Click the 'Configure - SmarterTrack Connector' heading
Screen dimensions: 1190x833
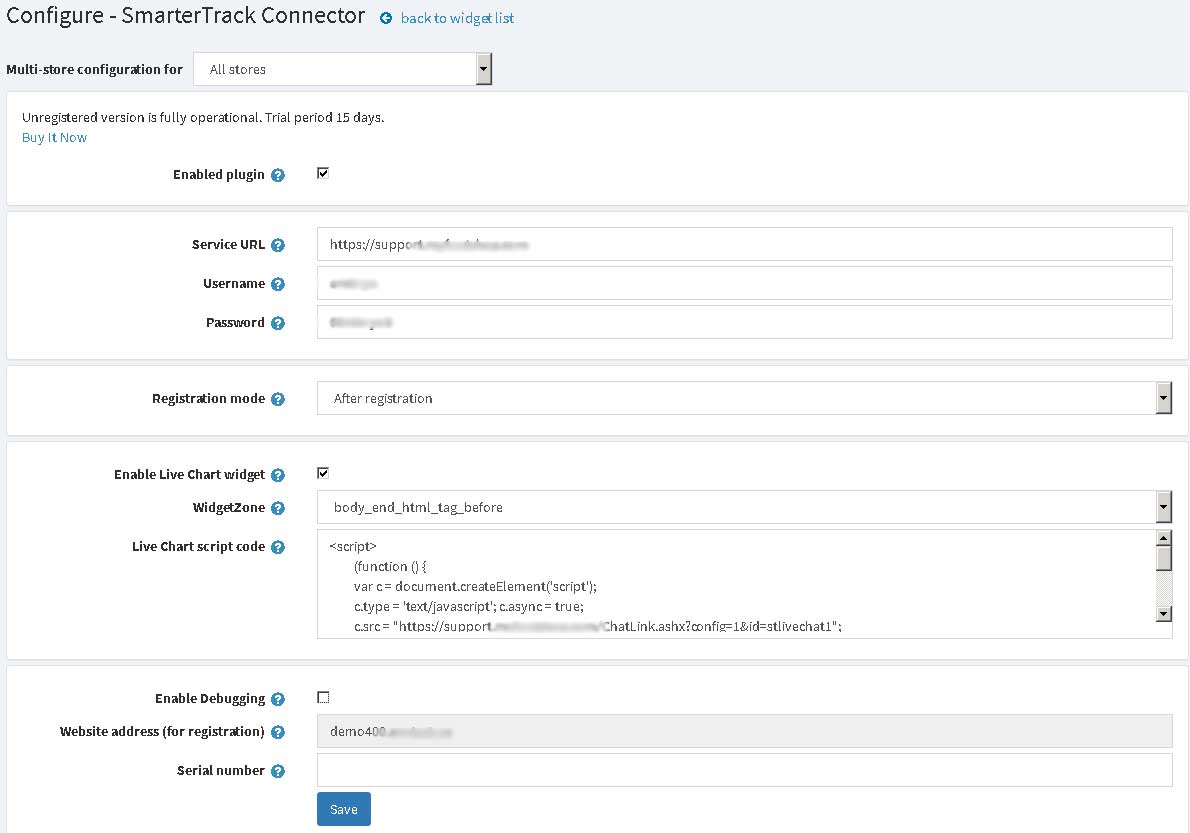[186, 16]
